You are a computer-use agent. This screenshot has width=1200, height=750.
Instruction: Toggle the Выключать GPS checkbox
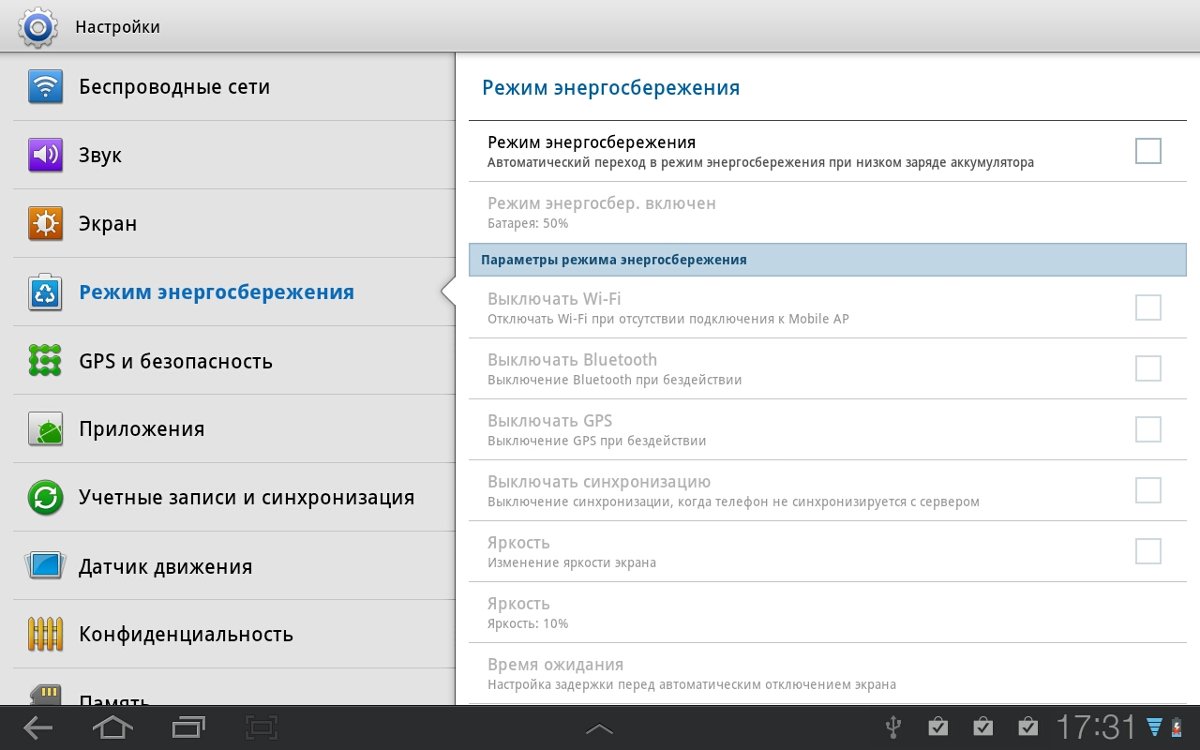[x=1148, y=430]
